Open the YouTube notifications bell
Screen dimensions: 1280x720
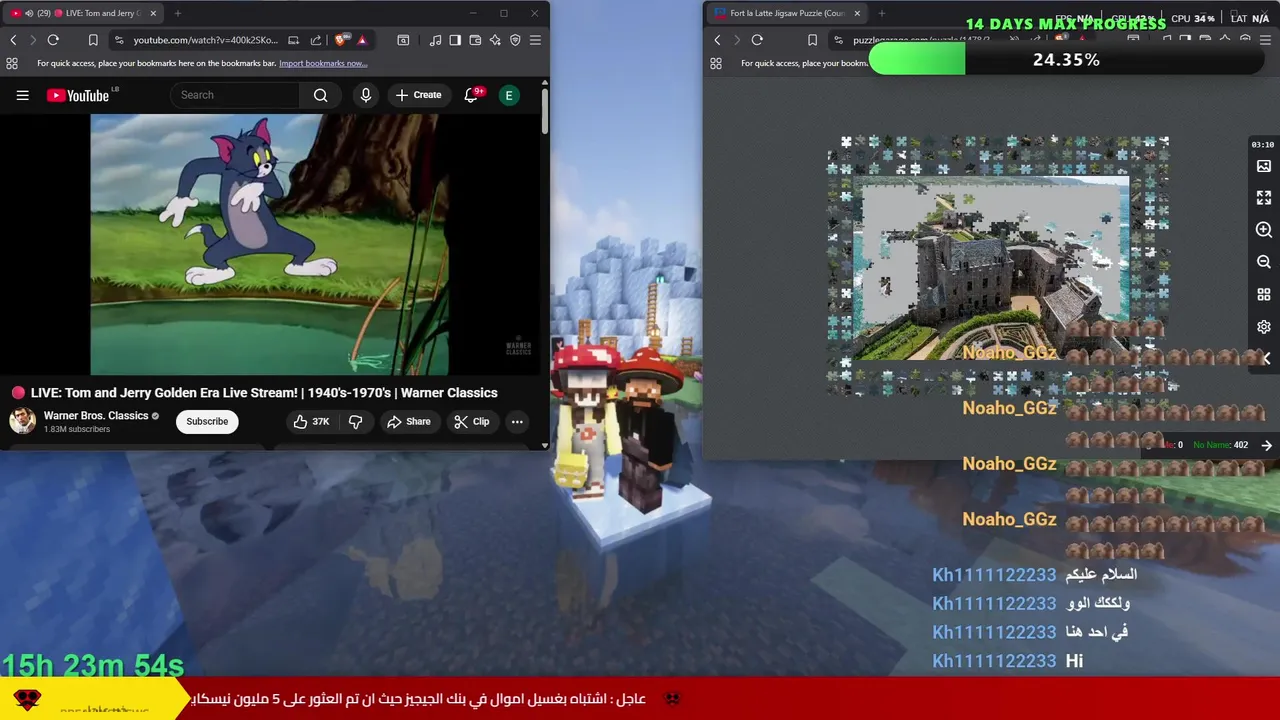[x=471, y=95]
